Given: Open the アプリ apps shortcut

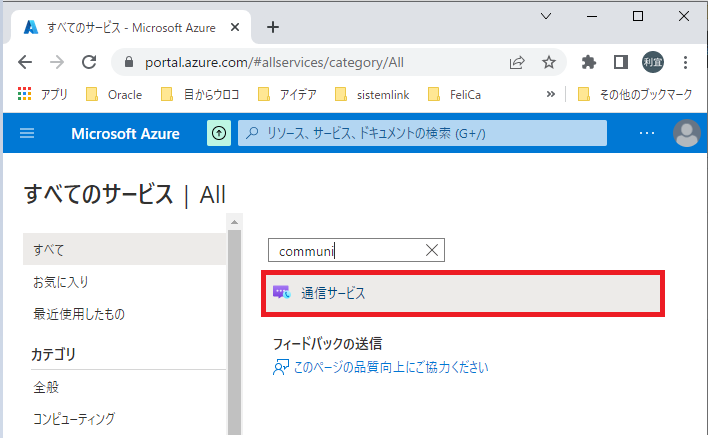Looking at the screenshot, I should coord(43,94).
